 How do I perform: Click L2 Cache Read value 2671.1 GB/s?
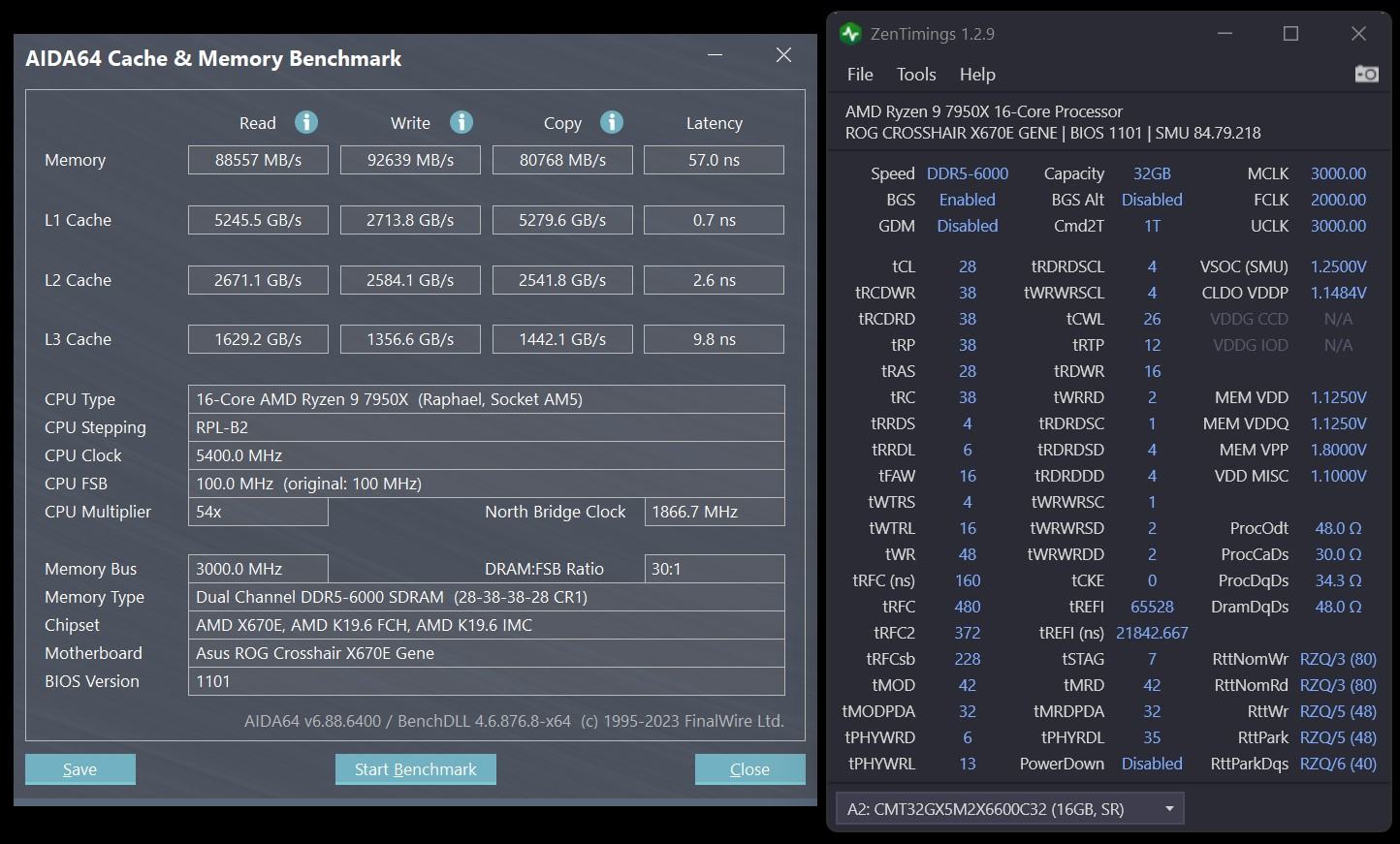click(x=258, y=280)
